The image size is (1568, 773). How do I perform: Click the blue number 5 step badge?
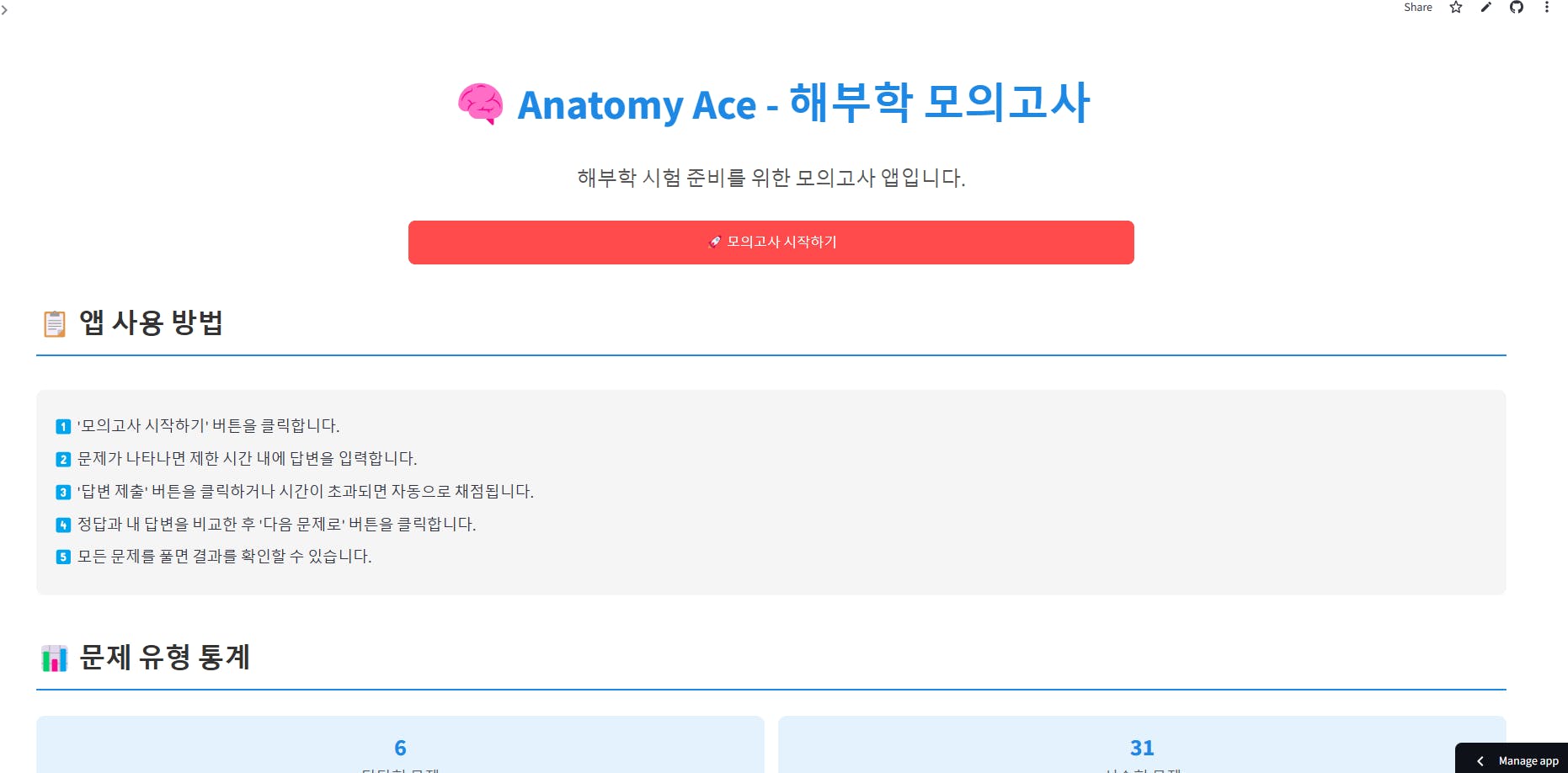click(63, 557)
